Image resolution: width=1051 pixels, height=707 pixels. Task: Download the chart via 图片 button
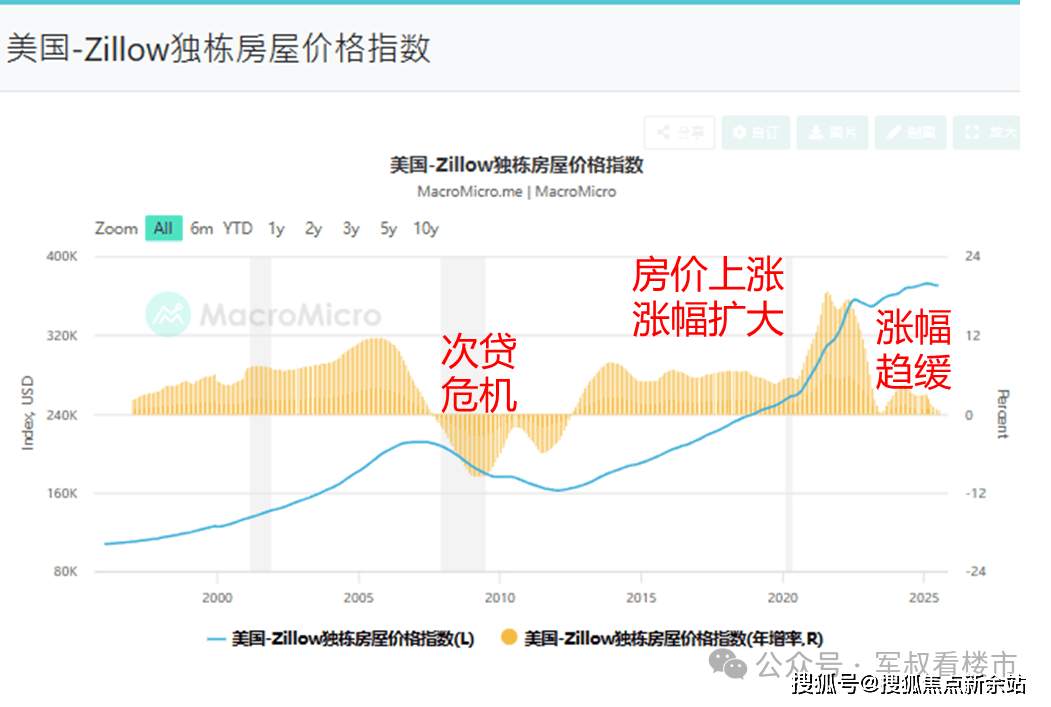tap(832, 132)
